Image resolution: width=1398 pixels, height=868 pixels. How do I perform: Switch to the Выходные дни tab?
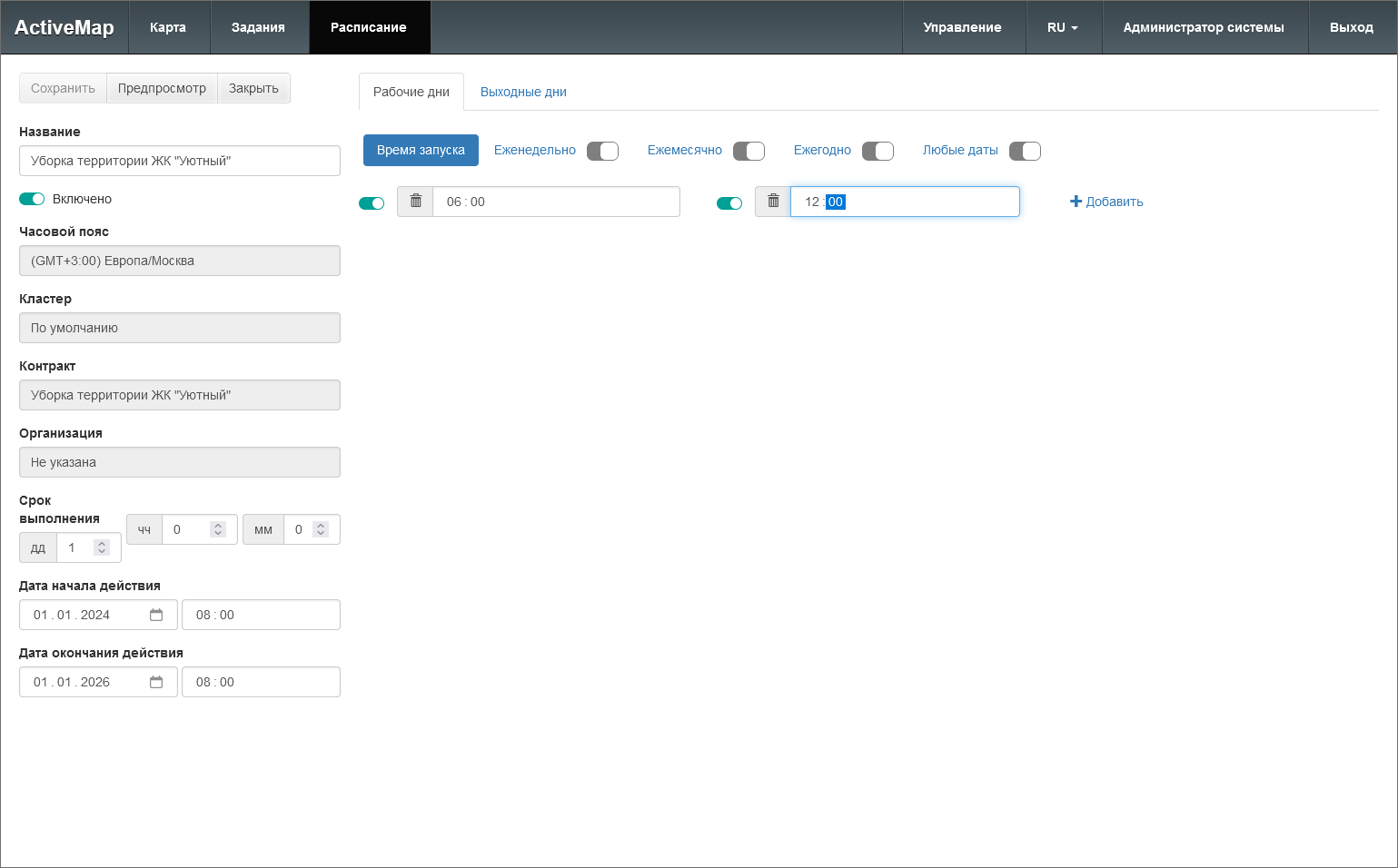[x=523, y=92]
